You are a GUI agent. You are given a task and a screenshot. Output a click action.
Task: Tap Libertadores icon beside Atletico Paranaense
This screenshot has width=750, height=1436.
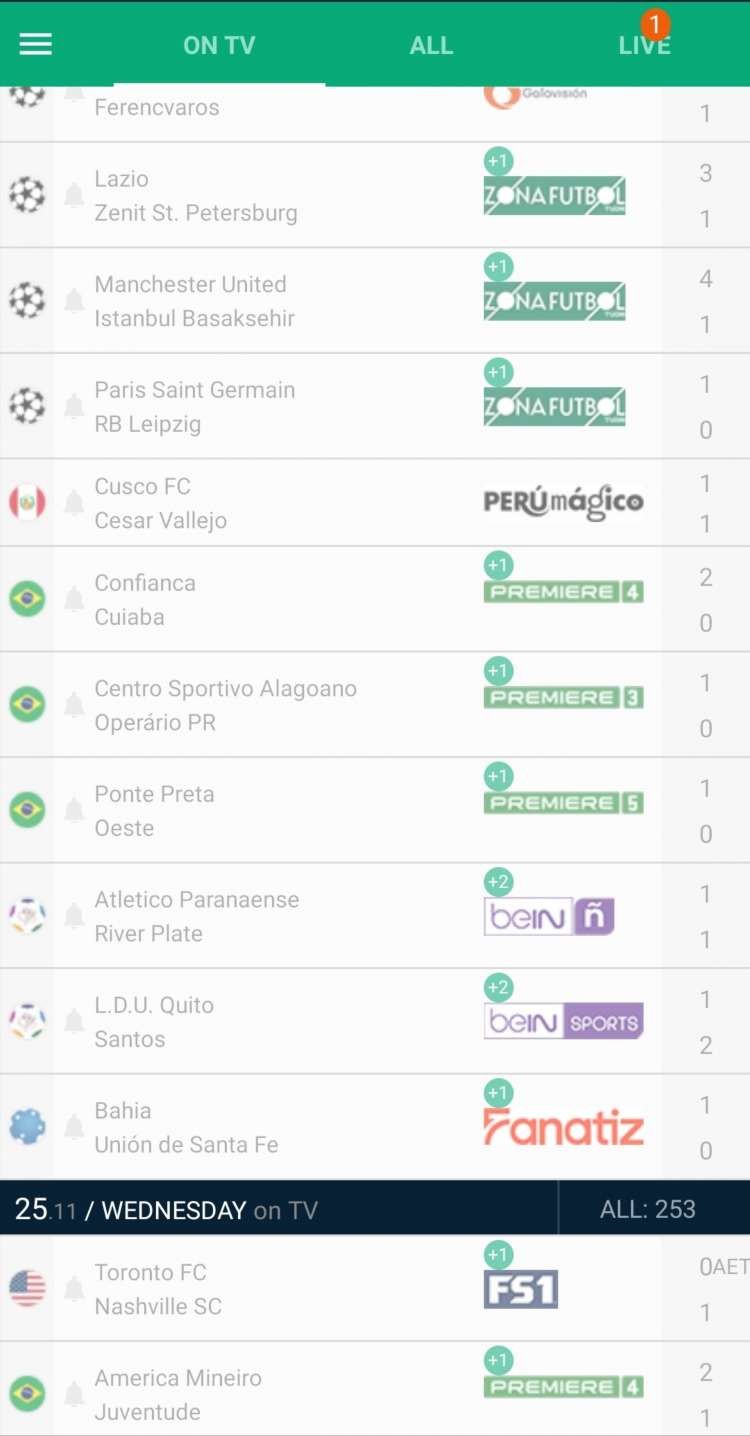click(x=27, y=915)
